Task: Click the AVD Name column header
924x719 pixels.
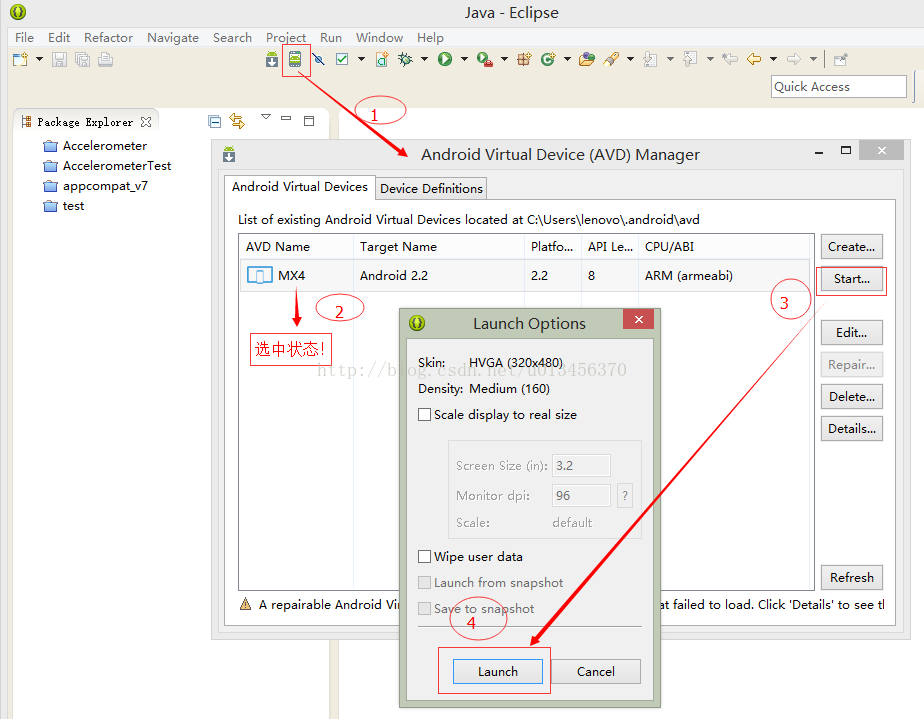Action: coord(296,247)
